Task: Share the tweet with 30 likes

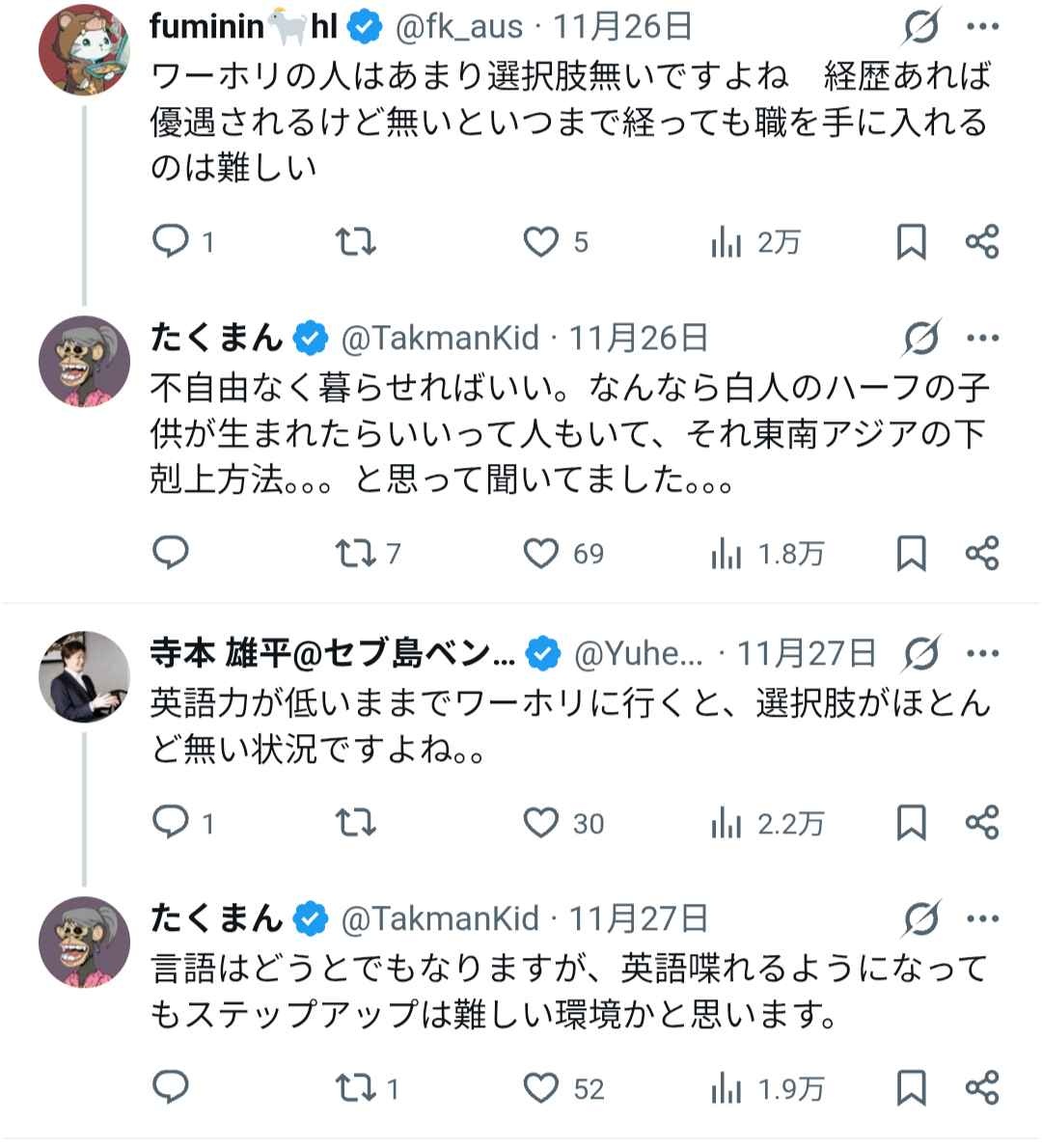Action: [x=982, y=822]
